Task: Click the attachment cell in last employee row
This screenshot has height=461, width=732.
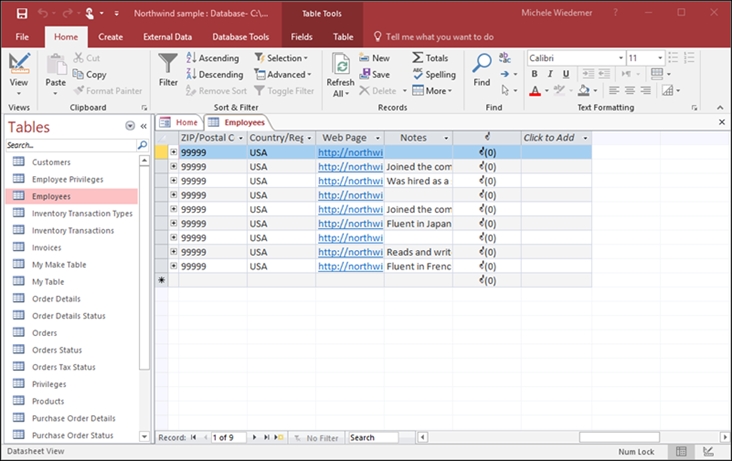Action: coord(487,266)
